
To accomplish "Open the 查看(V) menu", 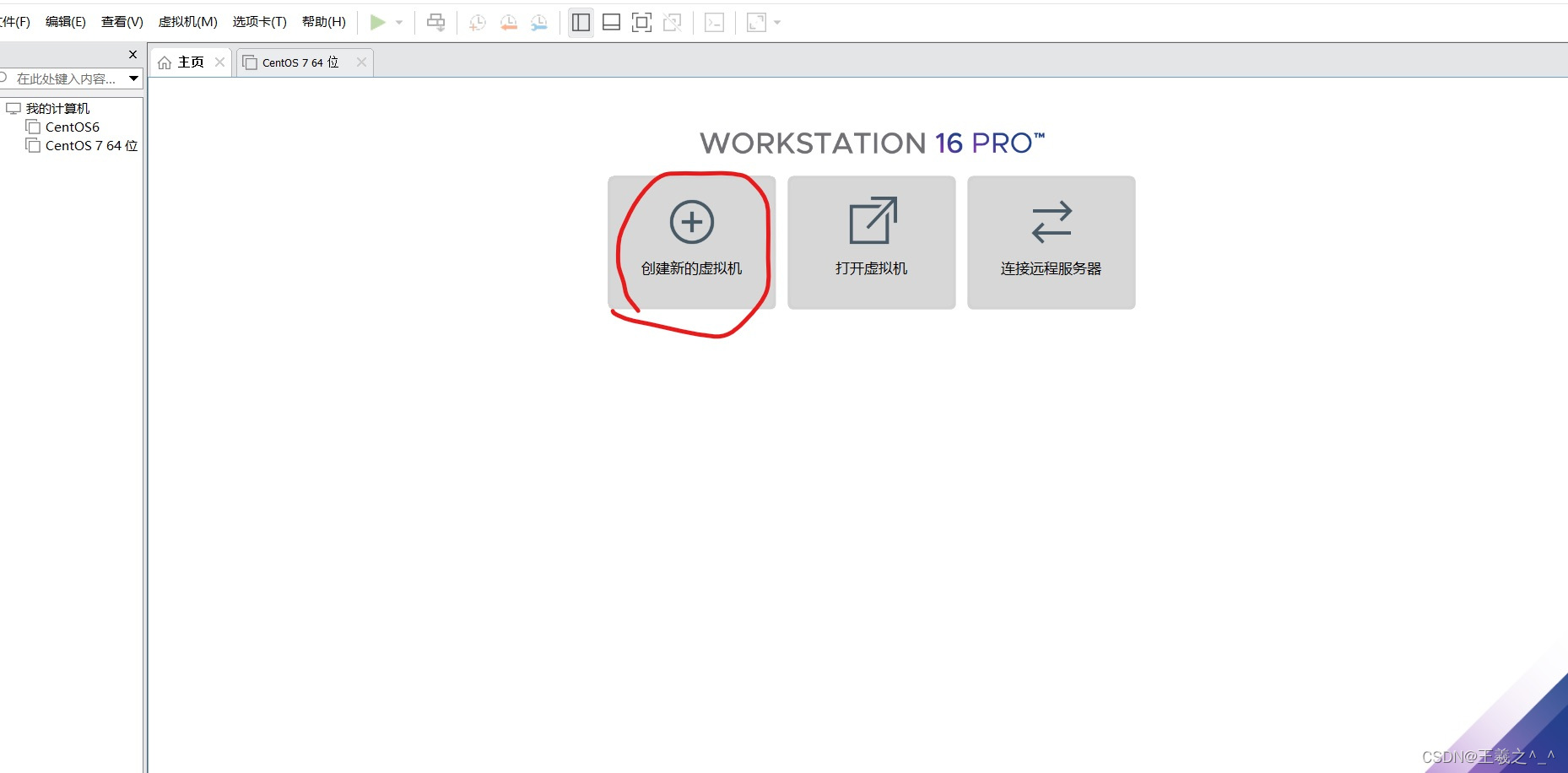I will [122, 22].
